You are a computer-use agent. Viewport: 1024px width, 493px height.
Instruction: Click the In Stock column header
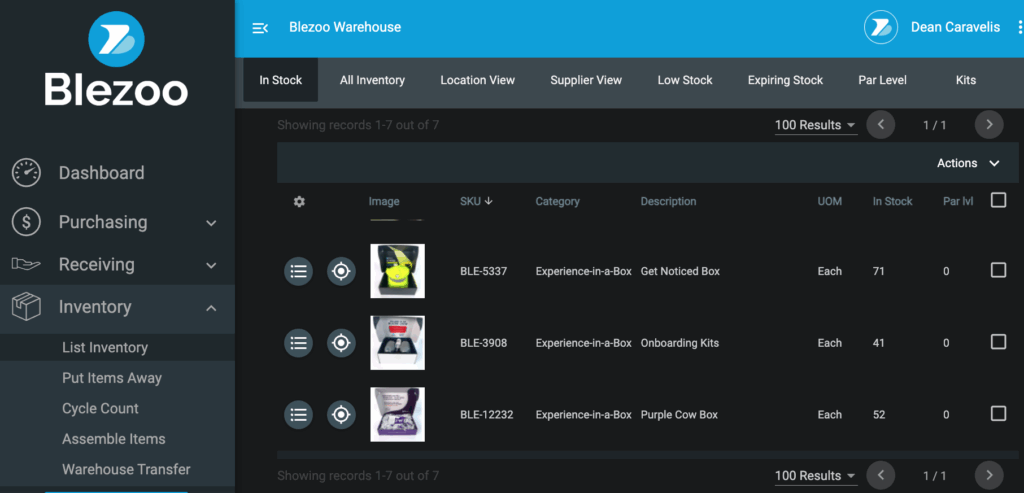[892, 201]
